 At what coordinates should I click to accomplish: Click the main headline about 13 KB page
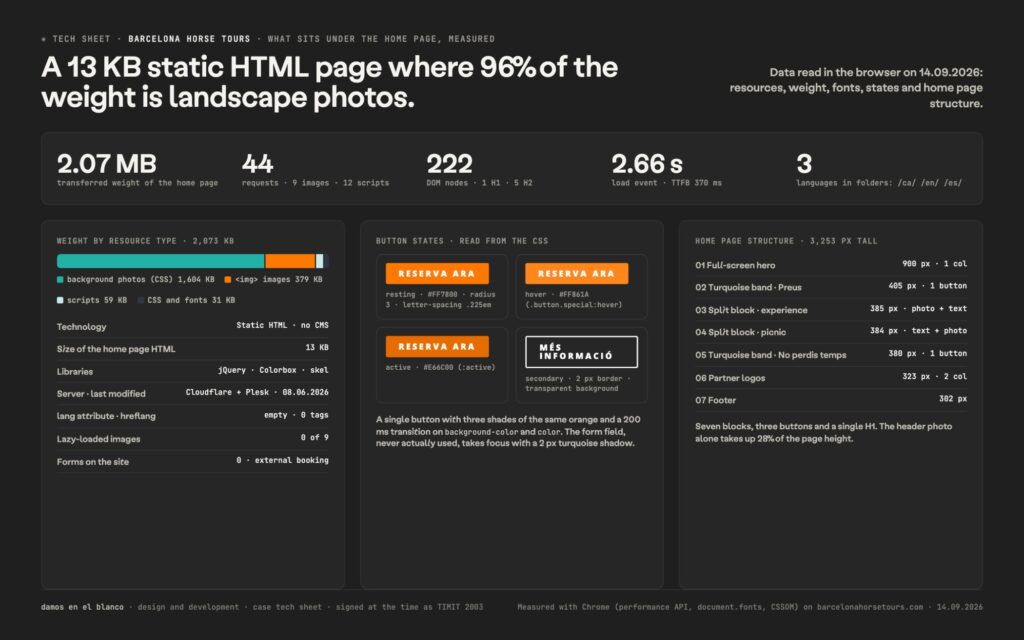pos(329,83)
